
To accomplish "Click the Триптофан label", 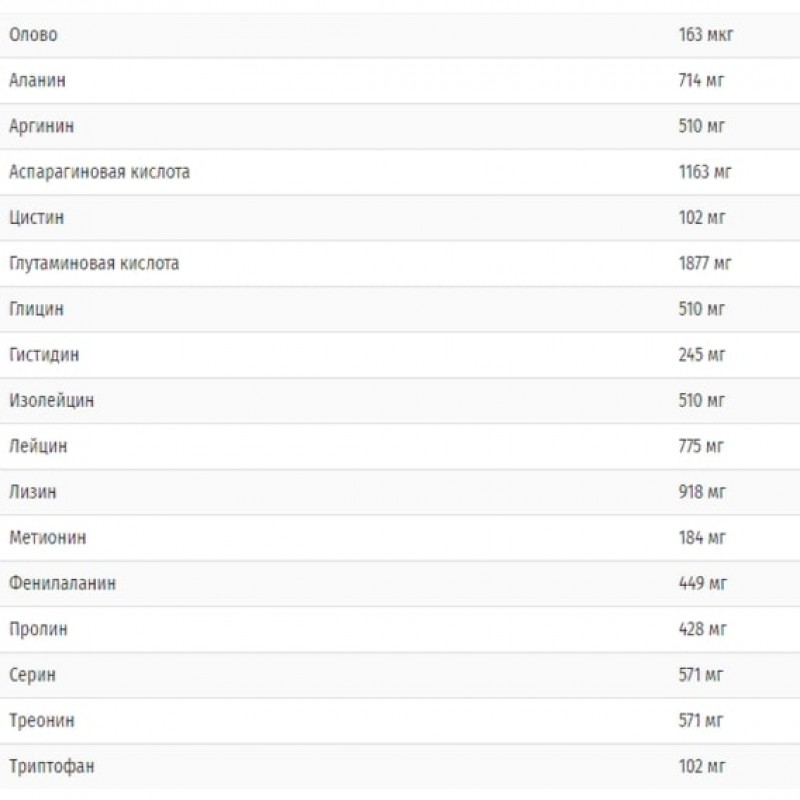I will [52, 767].
